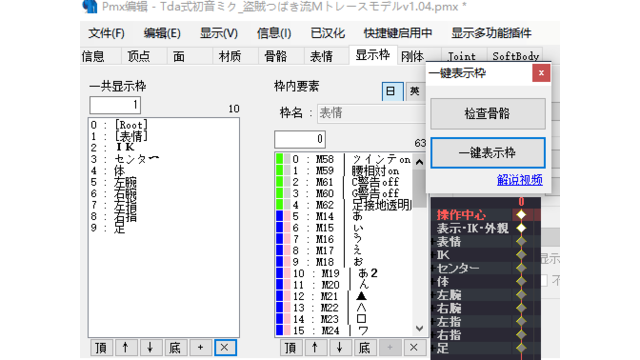Select M59 腰相対on element row
Viewport: 640px width, 360px height.
pos(344,171)
